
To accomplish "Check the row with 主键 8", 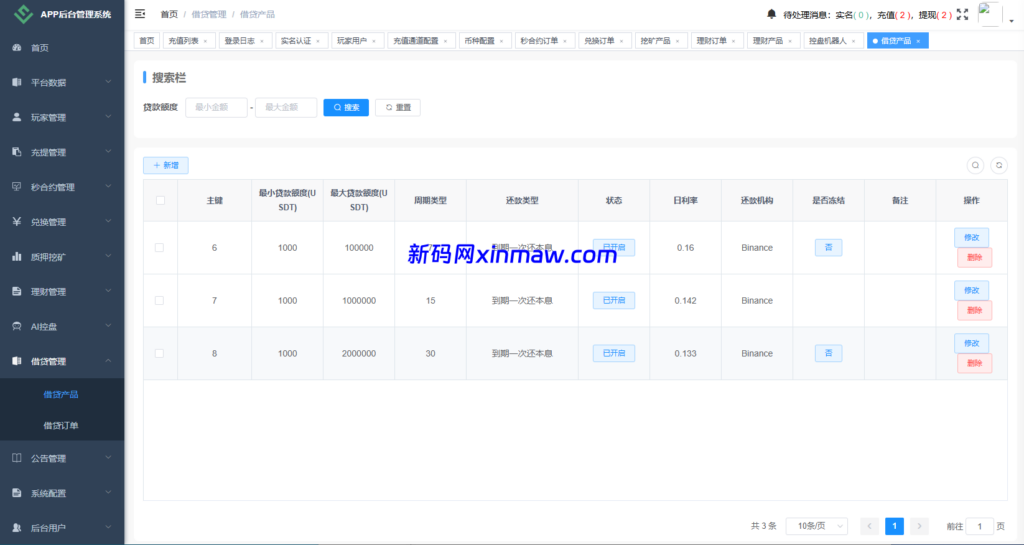I will coord(159,353).
